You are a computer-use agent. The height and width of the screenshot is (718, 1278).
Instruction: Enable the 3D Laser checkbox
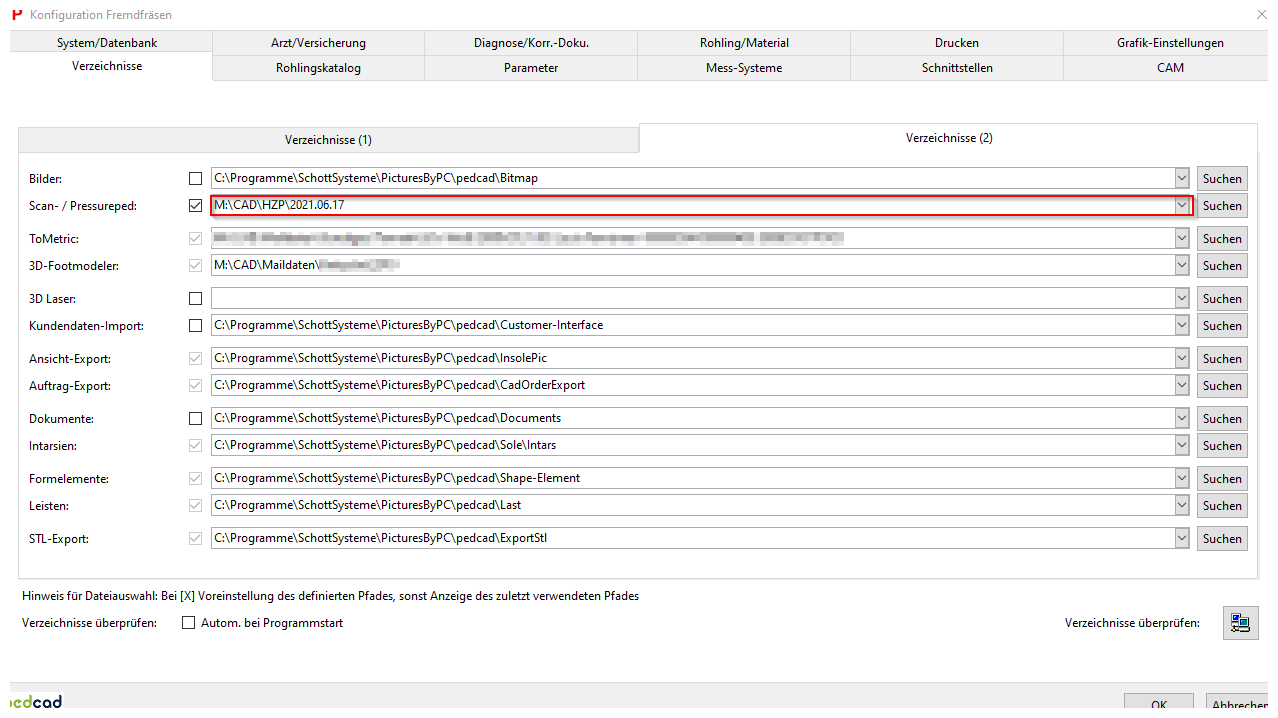(x=195, y=299)
